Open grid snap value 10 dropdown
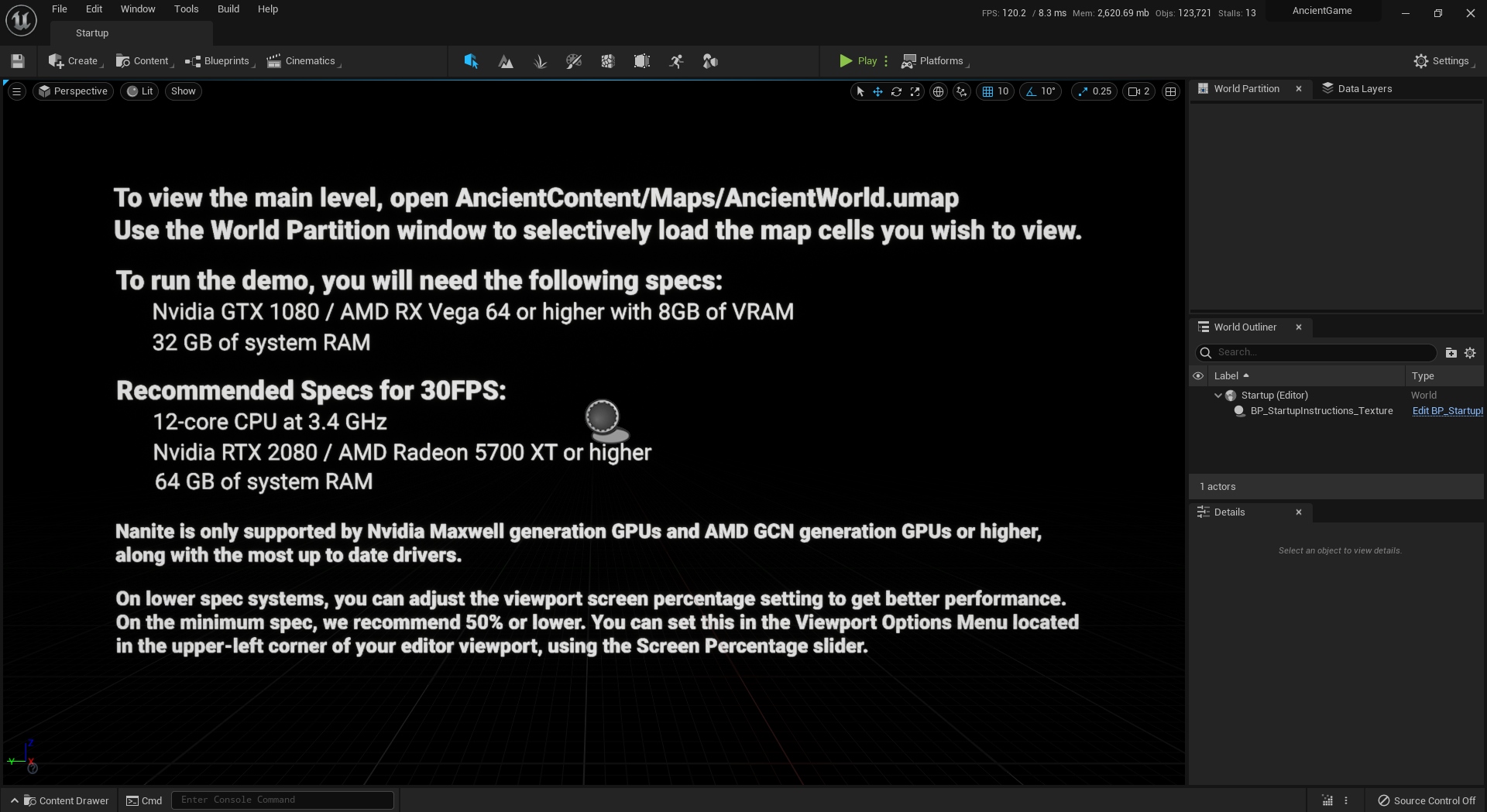This screenshot has height=812, width=1487. click(1004, 91)
